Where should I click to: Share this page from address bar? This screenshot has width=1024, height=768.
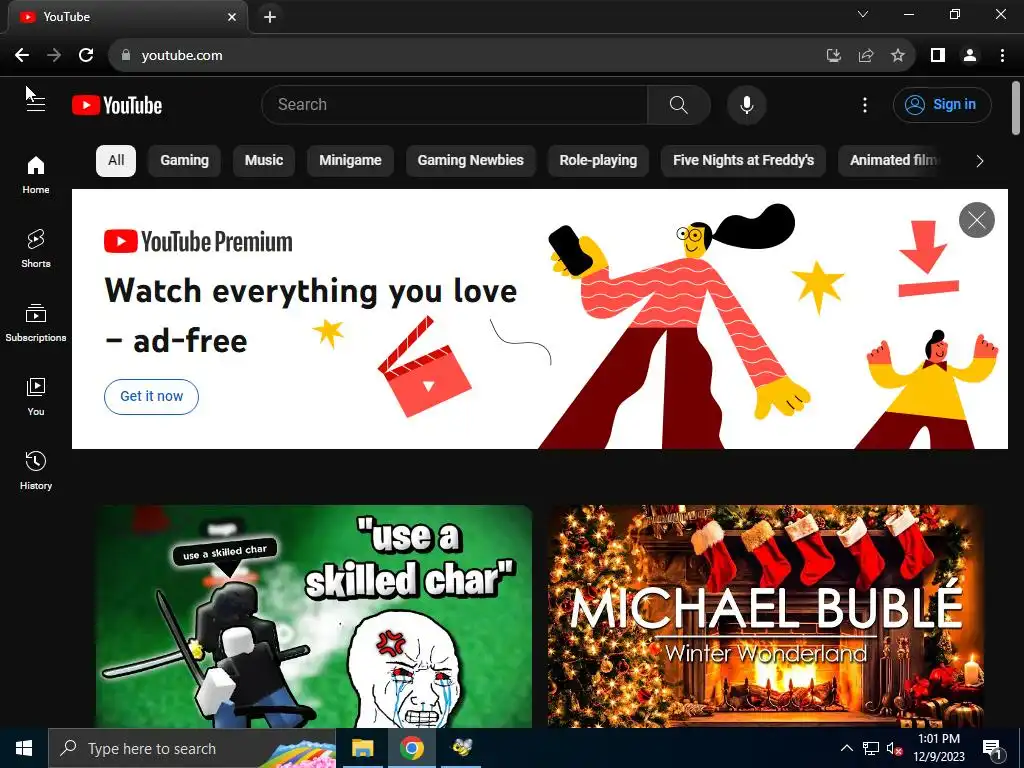coord(866,56)
